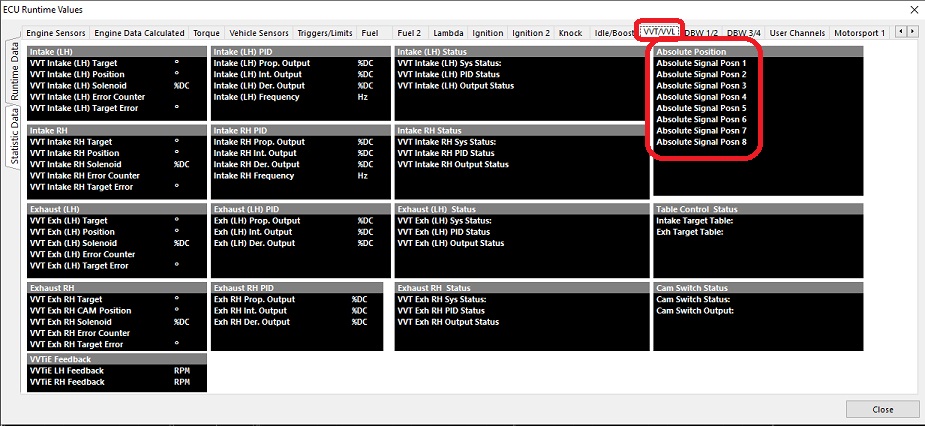Go to the Triggers/Limits tab
925x426 pixels.
pos(326,33)
